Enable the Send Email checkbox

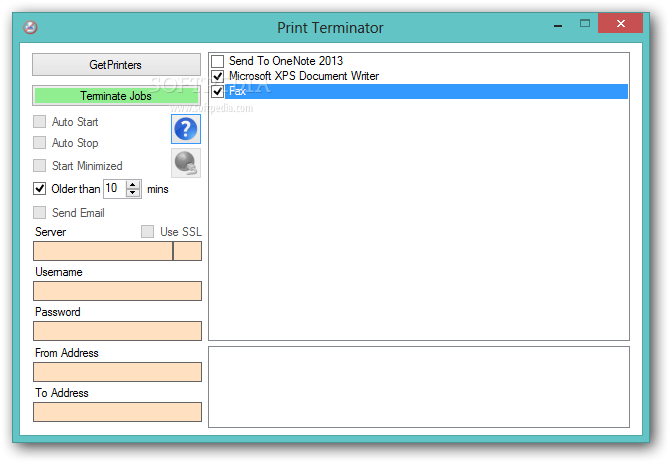click(x=40, y=212)
